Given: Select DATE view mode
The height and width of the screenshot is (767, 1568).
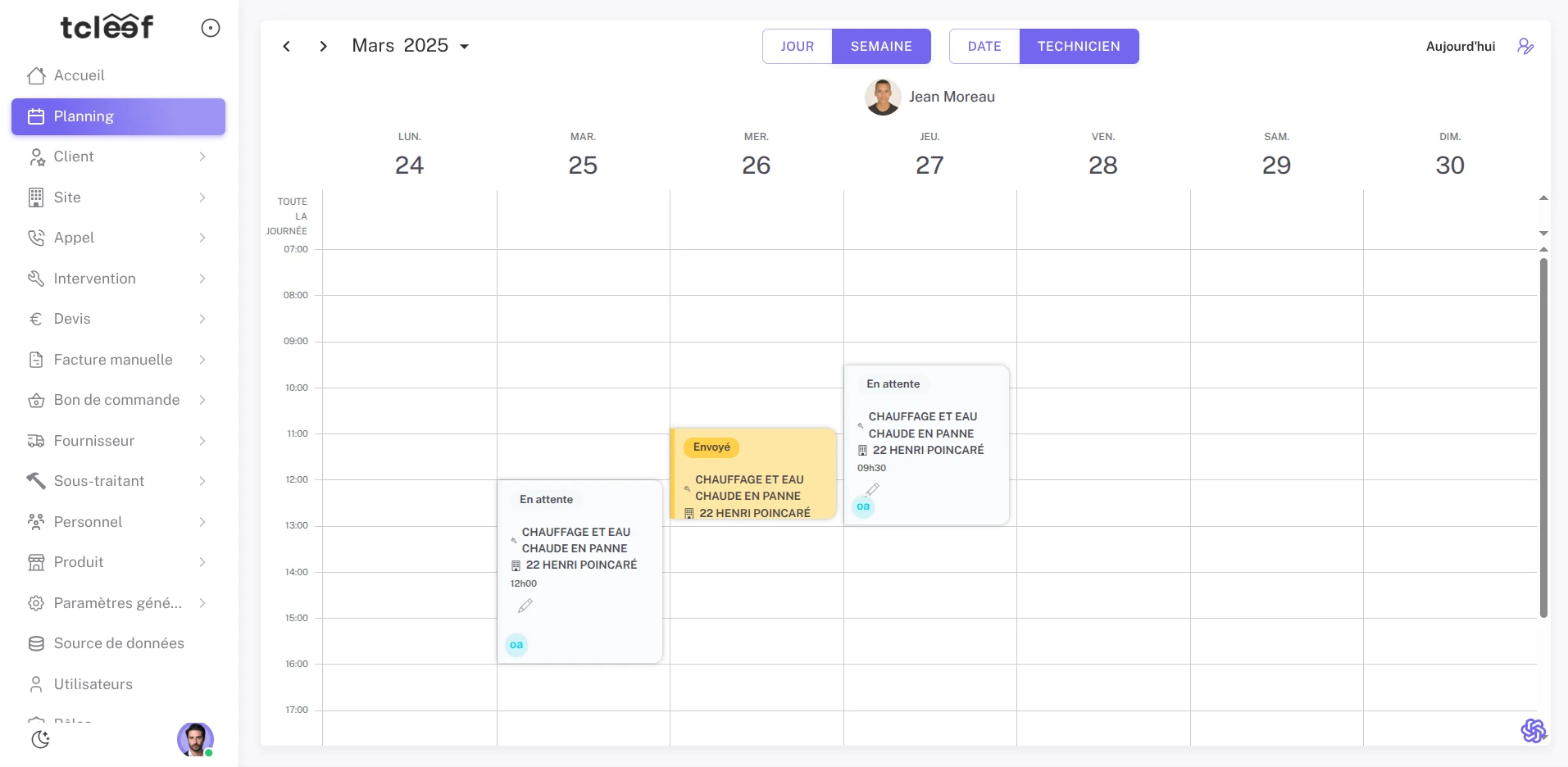Looking at the screenshot, I should [x=984, y=46].
